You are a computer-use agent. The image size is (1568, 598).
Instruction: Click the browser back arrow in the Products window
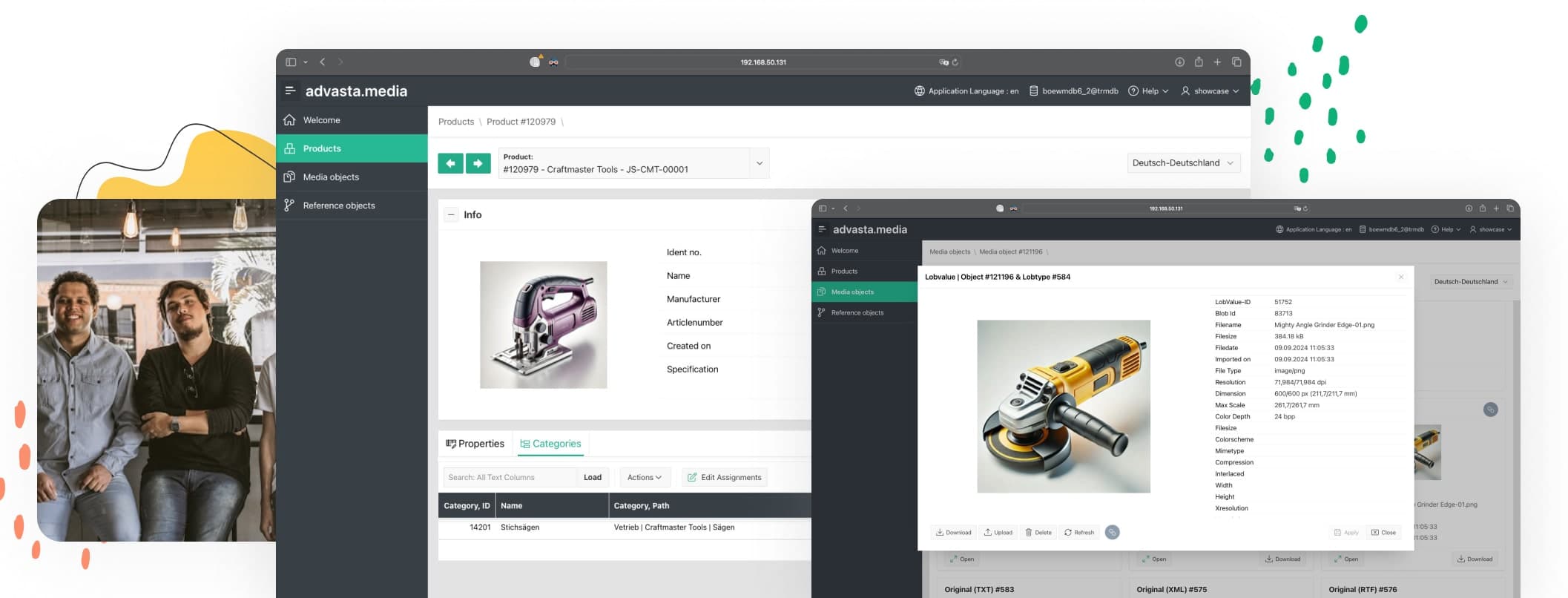coord(323,62)
